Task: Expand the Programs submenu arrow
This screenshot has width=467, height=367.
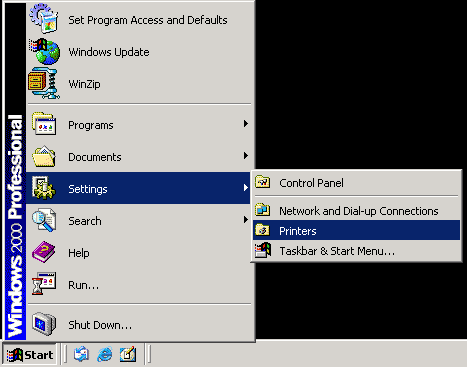Action: (246, 124)
